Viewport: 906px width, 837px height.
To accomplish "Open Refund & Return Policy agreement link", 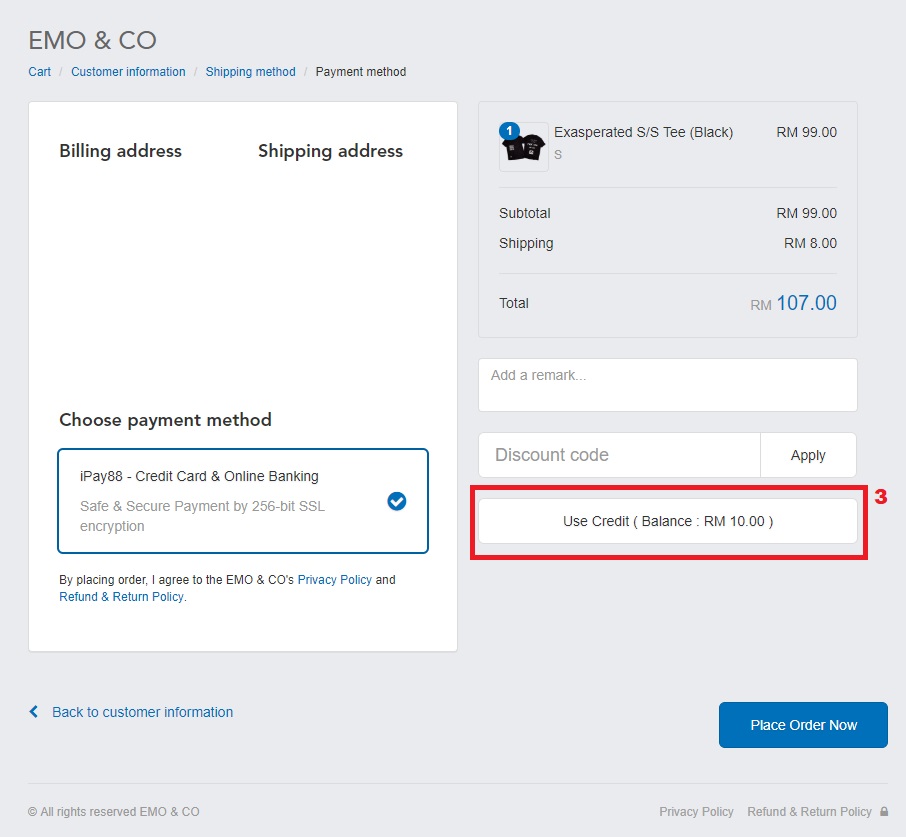I will (121, 597).
